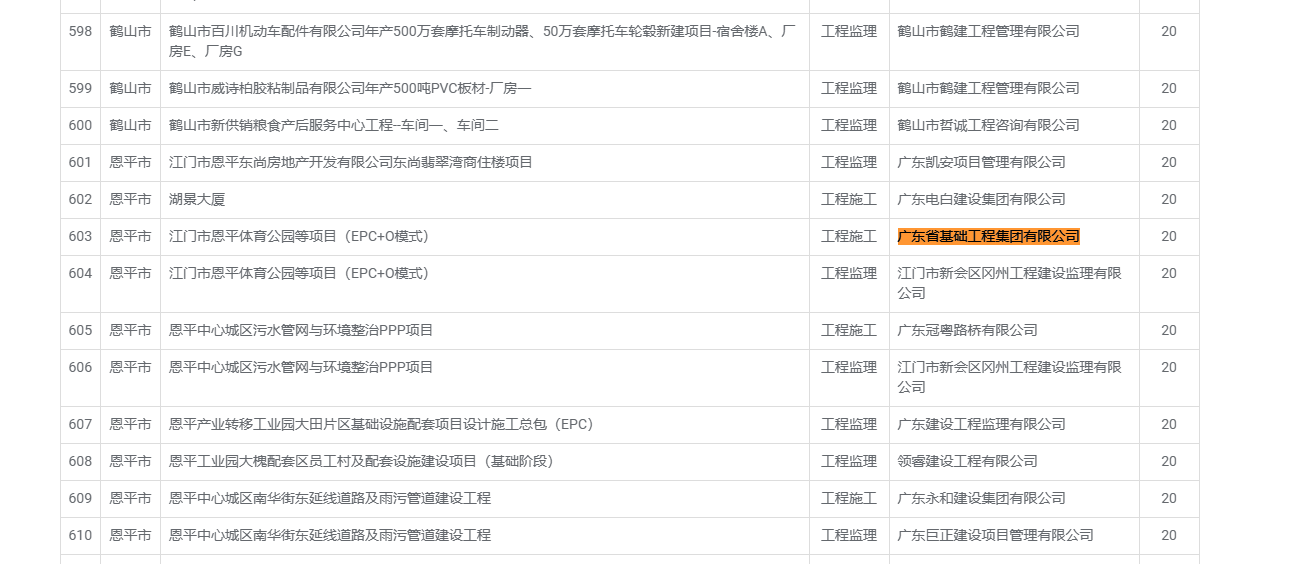Select project 恩平产业转移工业园大田片区 EPC
The height and width of the screenshot is (564, 1299).
[x=382, y=425]
